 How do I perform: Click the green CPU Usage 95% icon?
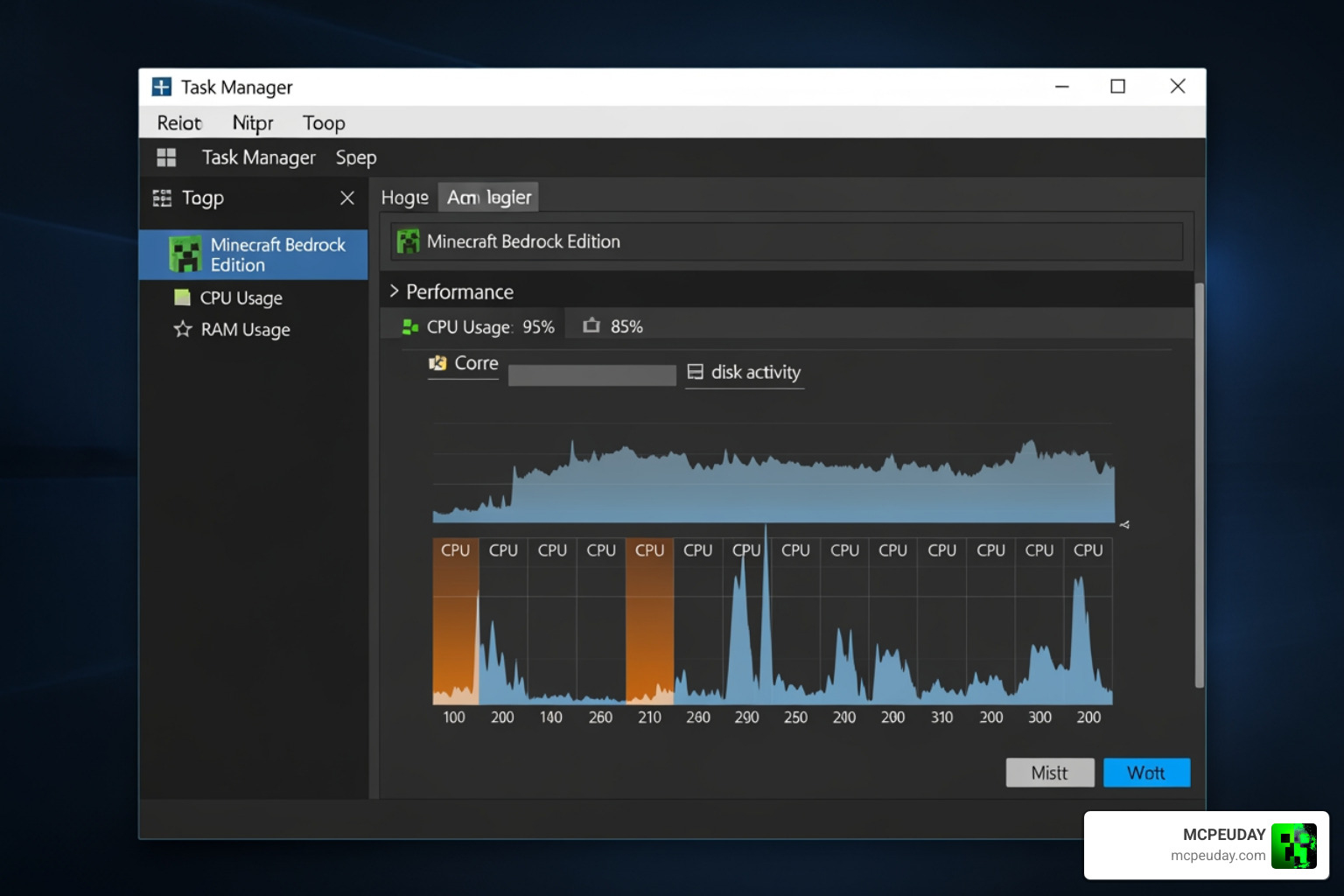tap(409, 327)
